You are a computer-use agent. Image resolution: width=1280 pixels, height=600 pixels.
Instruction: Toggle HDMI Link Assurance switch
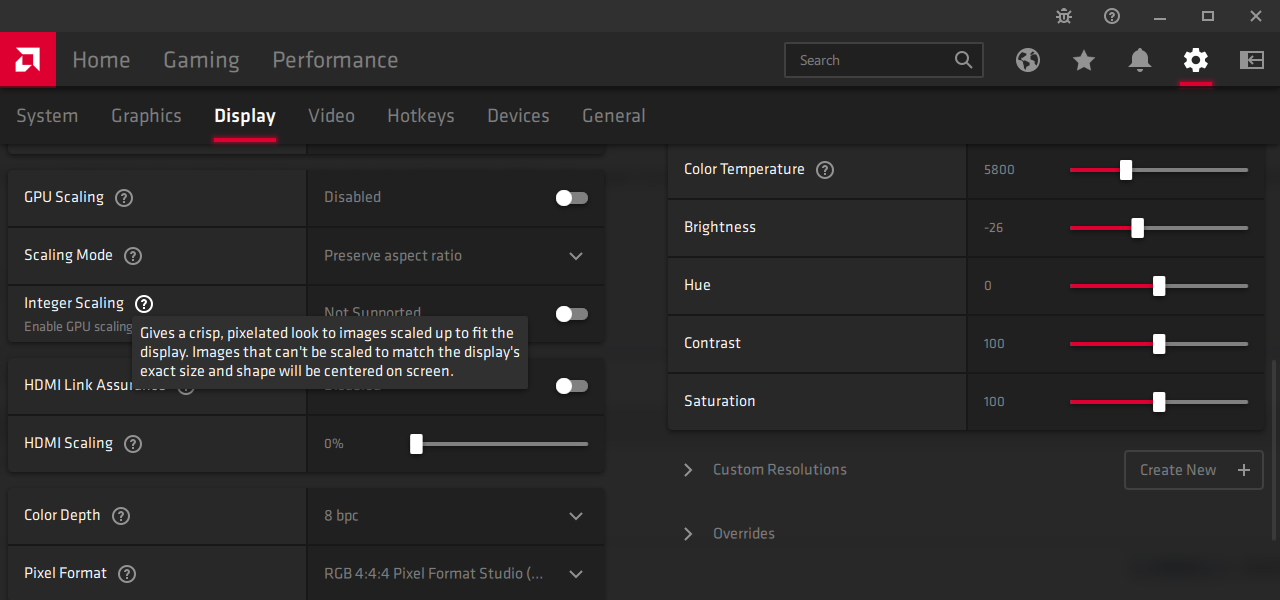coord(572,386)
